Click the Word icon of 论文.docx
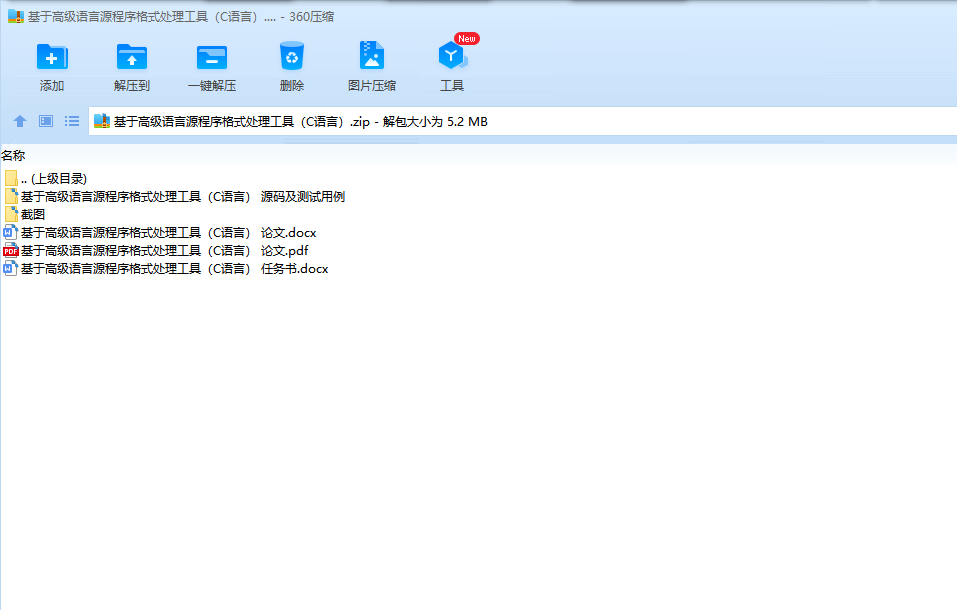Screen dimensions: 957x610 (x=10, y=233)
